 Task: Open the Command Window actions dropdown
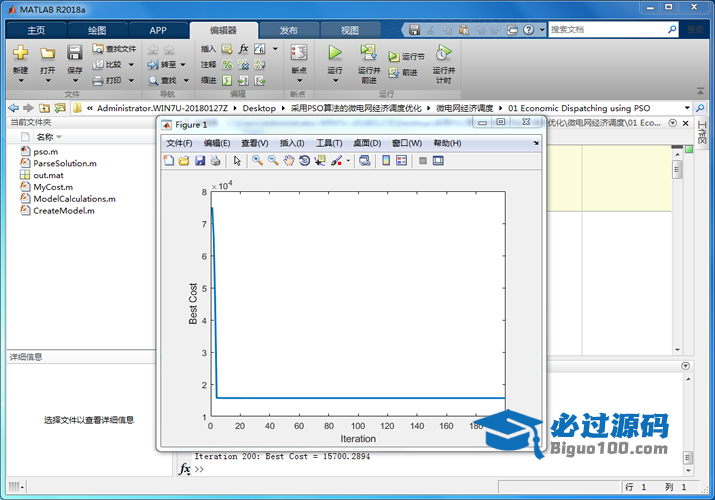(685, 366)
